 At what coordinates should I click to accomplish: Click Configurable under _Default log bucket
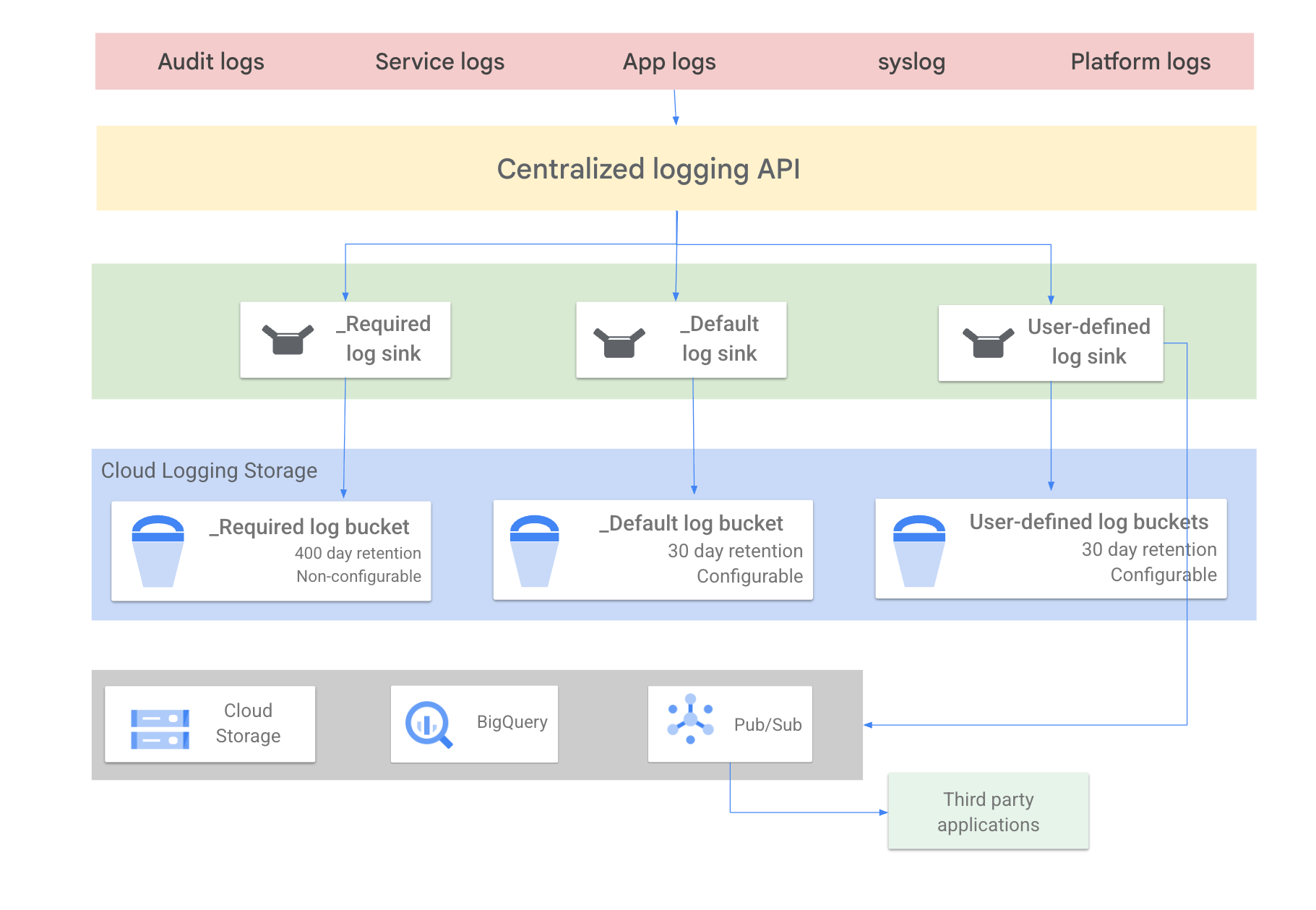(x=749, y=576)
